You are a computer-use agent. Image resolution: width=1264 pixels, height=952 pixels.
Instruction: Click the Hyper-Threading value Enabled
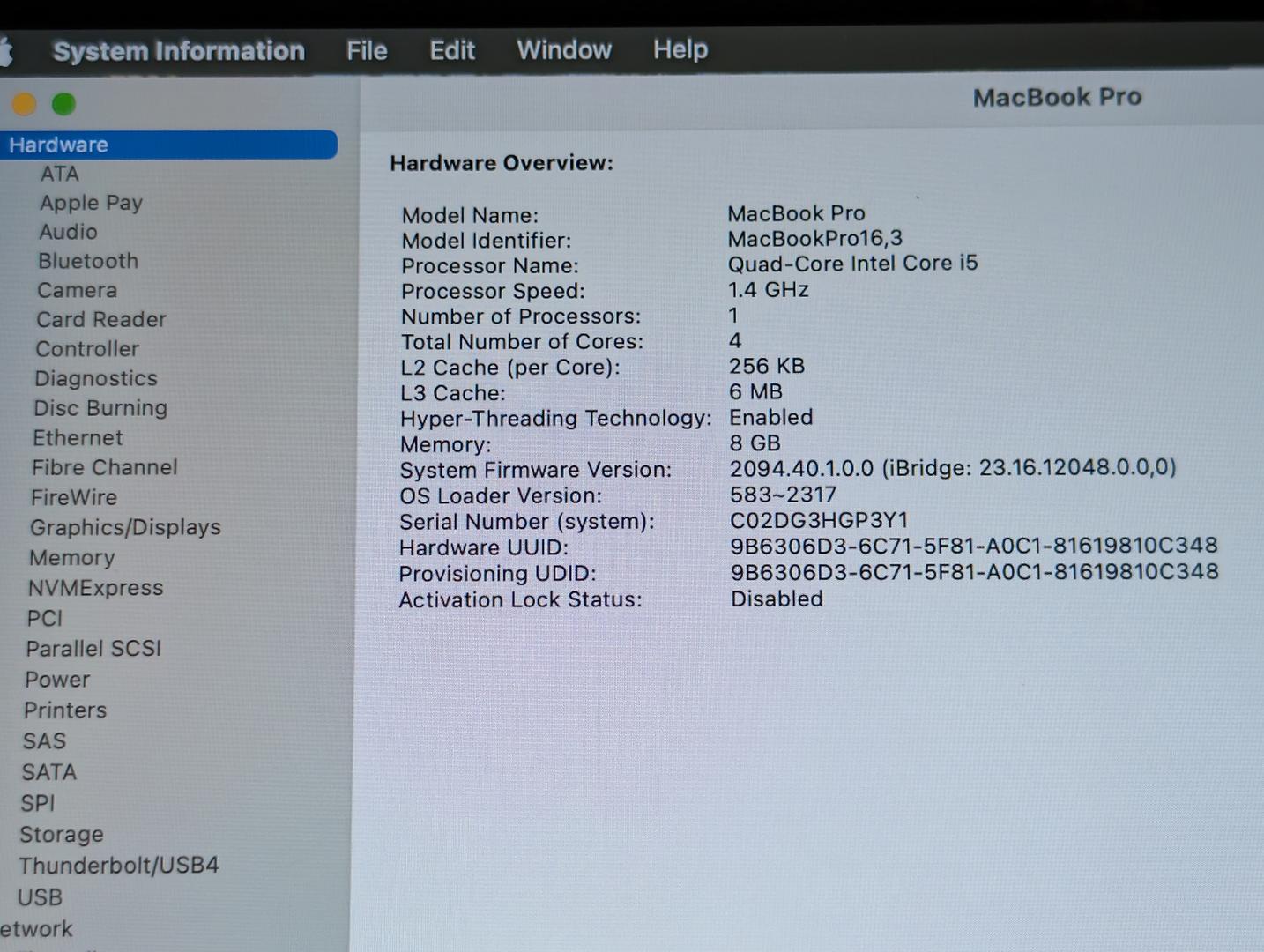[771, 417]
